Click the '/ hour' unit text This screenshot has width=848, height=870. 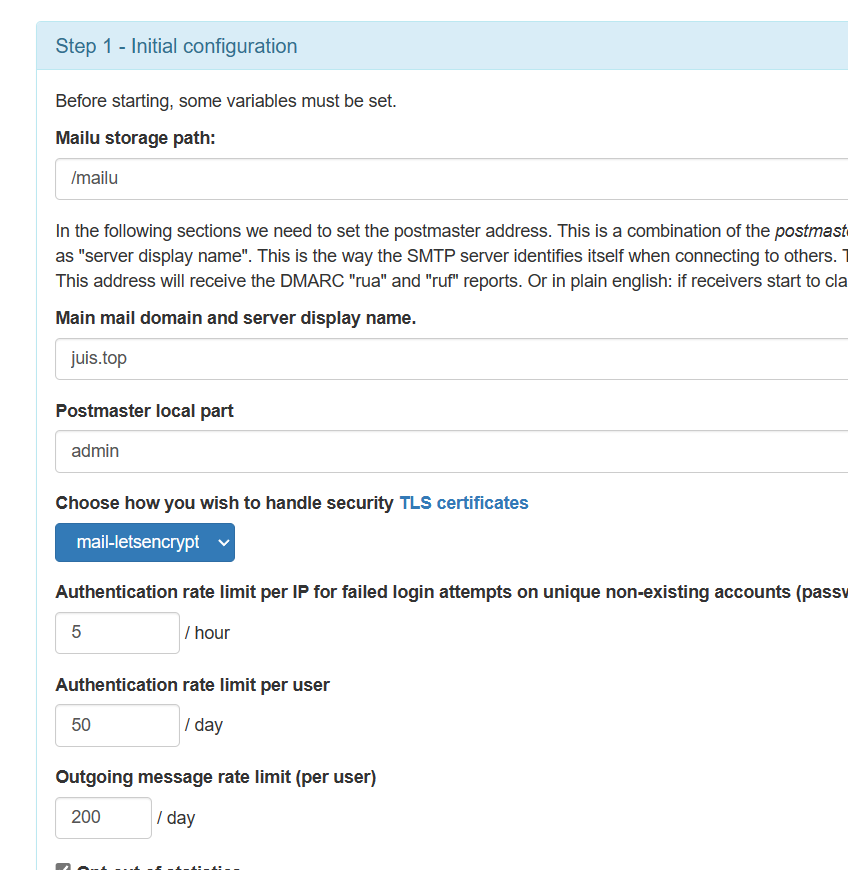tap(207, 633)
